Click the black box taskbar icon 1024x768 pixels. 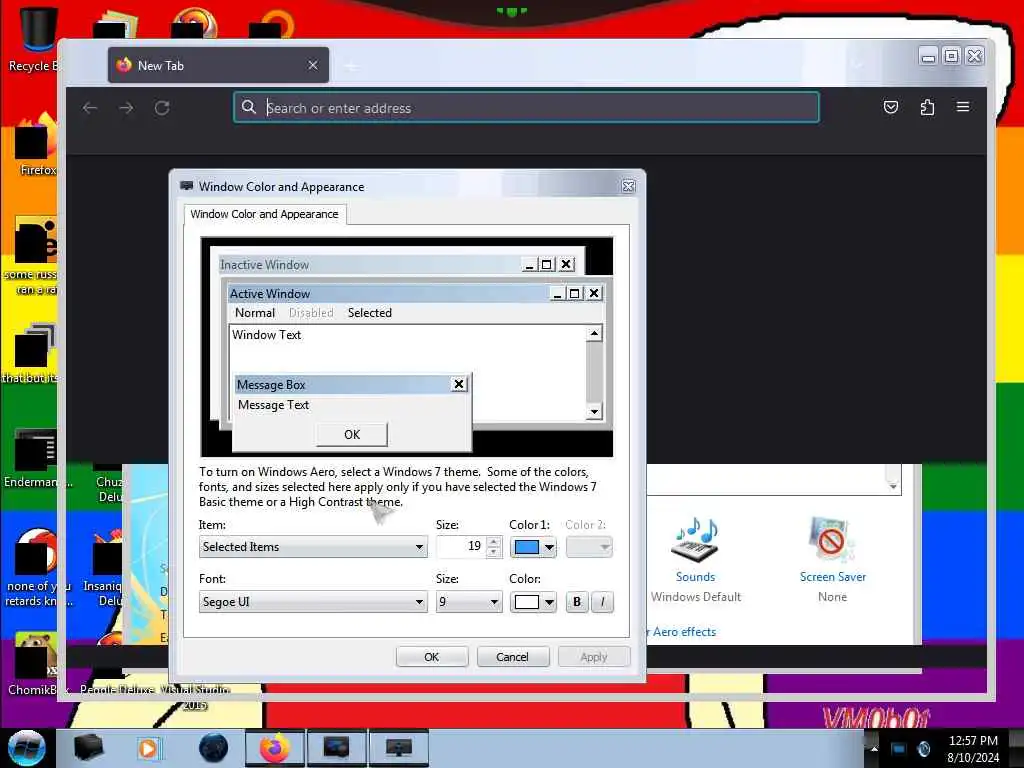tap(89, 748)
